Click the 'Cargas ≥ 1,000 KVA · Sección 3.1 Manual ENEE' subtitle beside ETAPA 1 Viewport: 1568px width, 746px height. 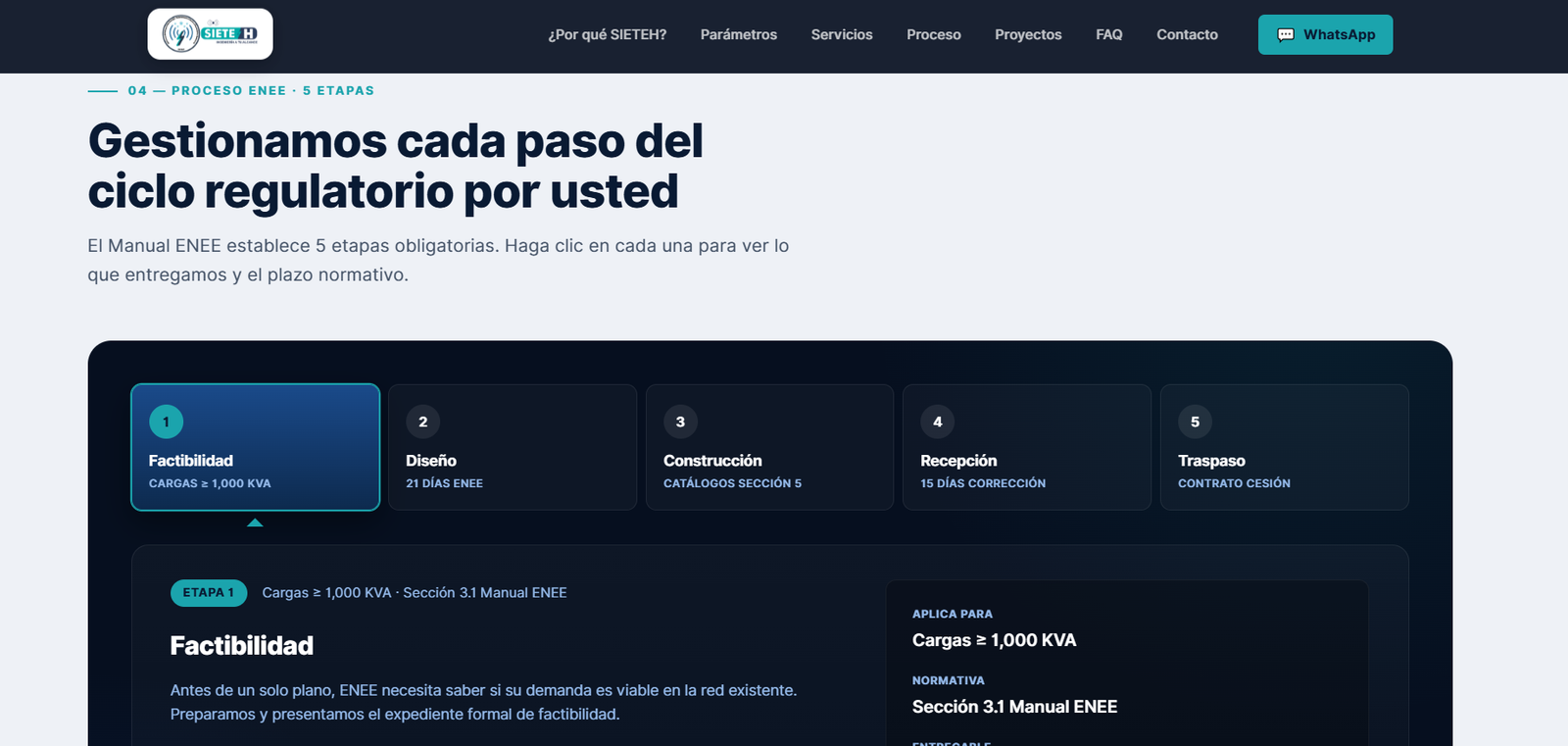415,592
